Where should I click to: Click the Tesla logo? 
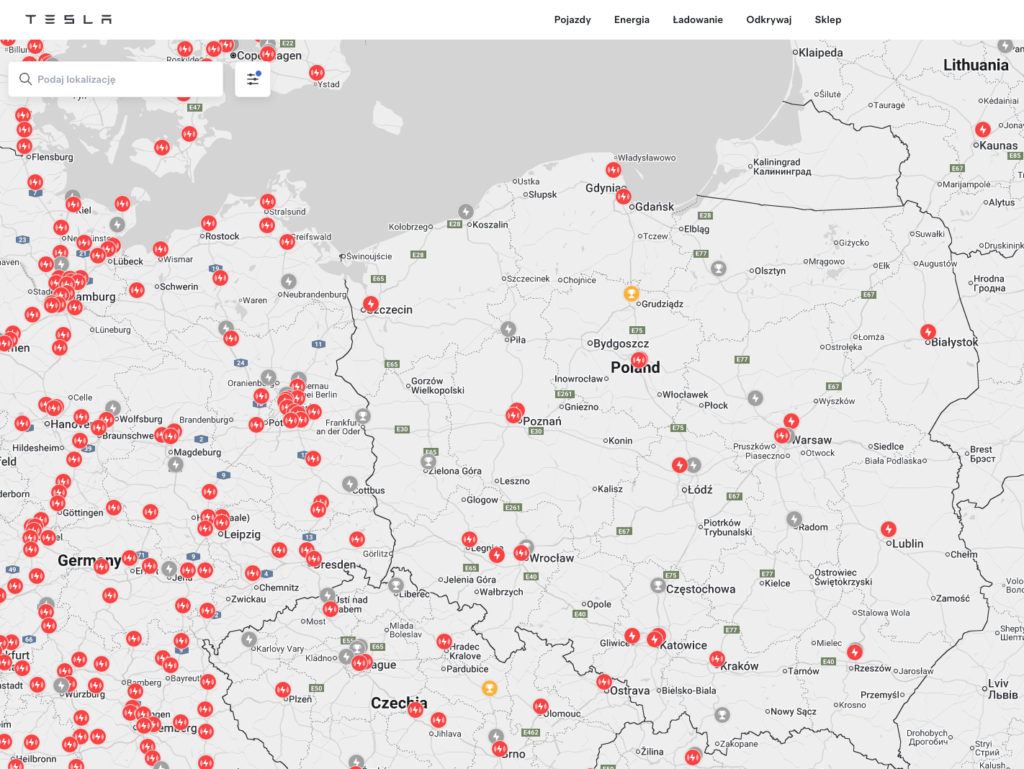pyautogui.click(x=68, y=19)
